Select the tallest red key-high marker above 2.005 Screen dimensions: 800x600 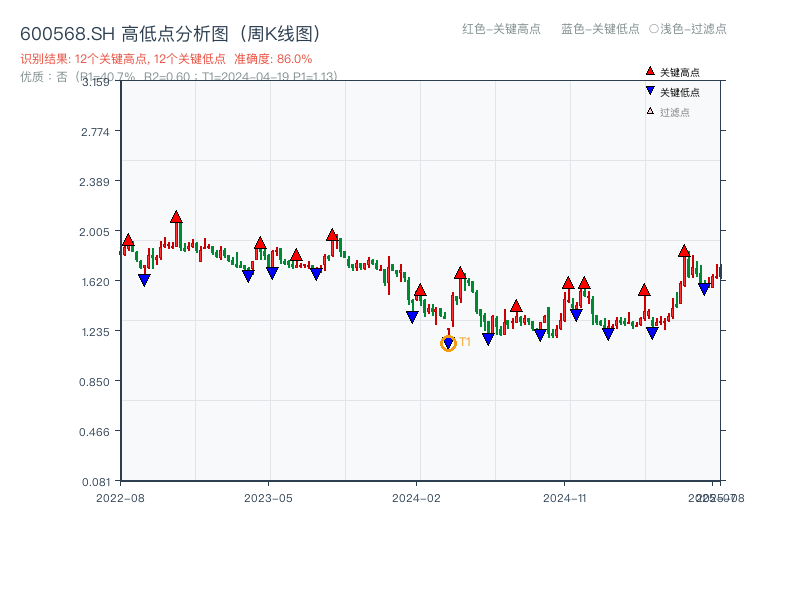tap(176, 217)
